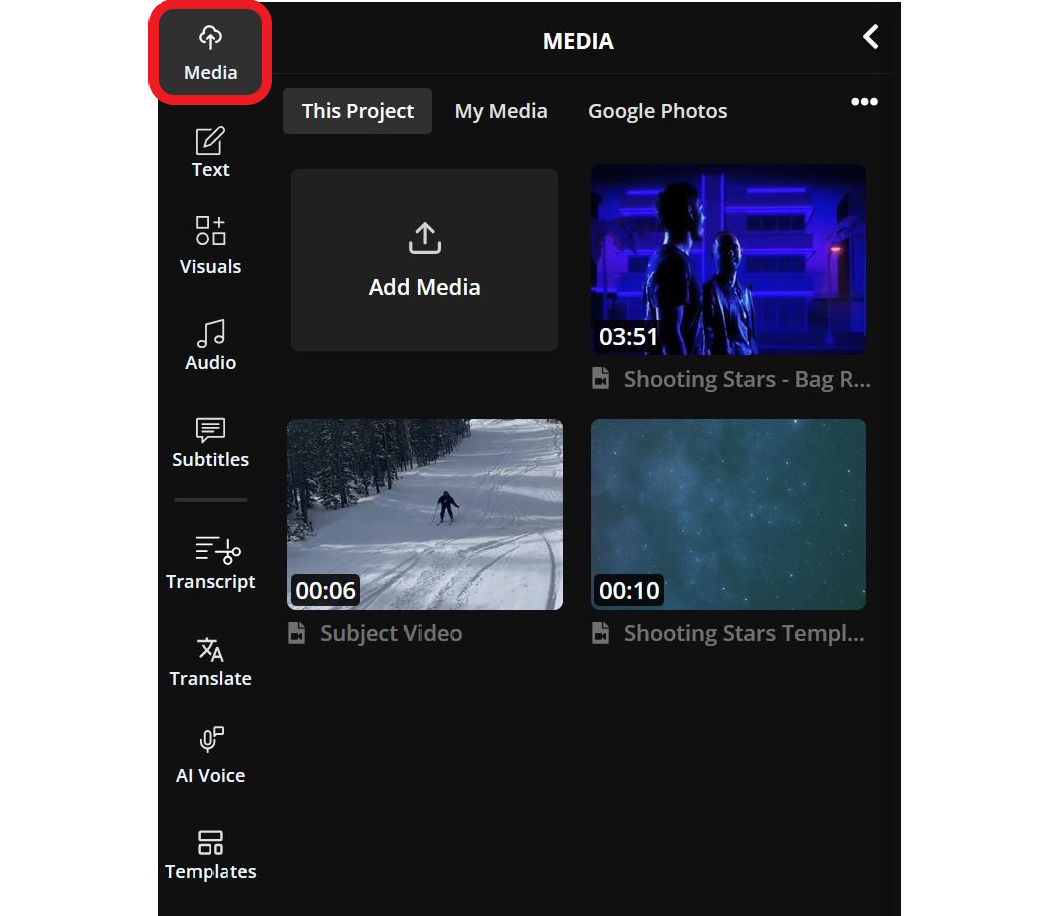Open the Translate tool
This screenshot has width=1050, height=916.
click(x=210, y=661)
